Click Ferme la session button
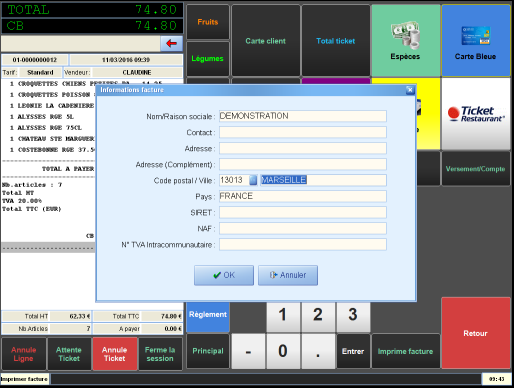514x388 pixels. tap(160, 354)
